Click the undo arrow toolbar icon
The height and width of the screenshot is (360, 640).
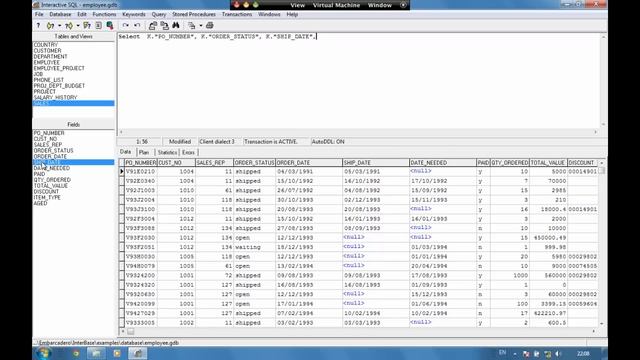pos(137,25)
